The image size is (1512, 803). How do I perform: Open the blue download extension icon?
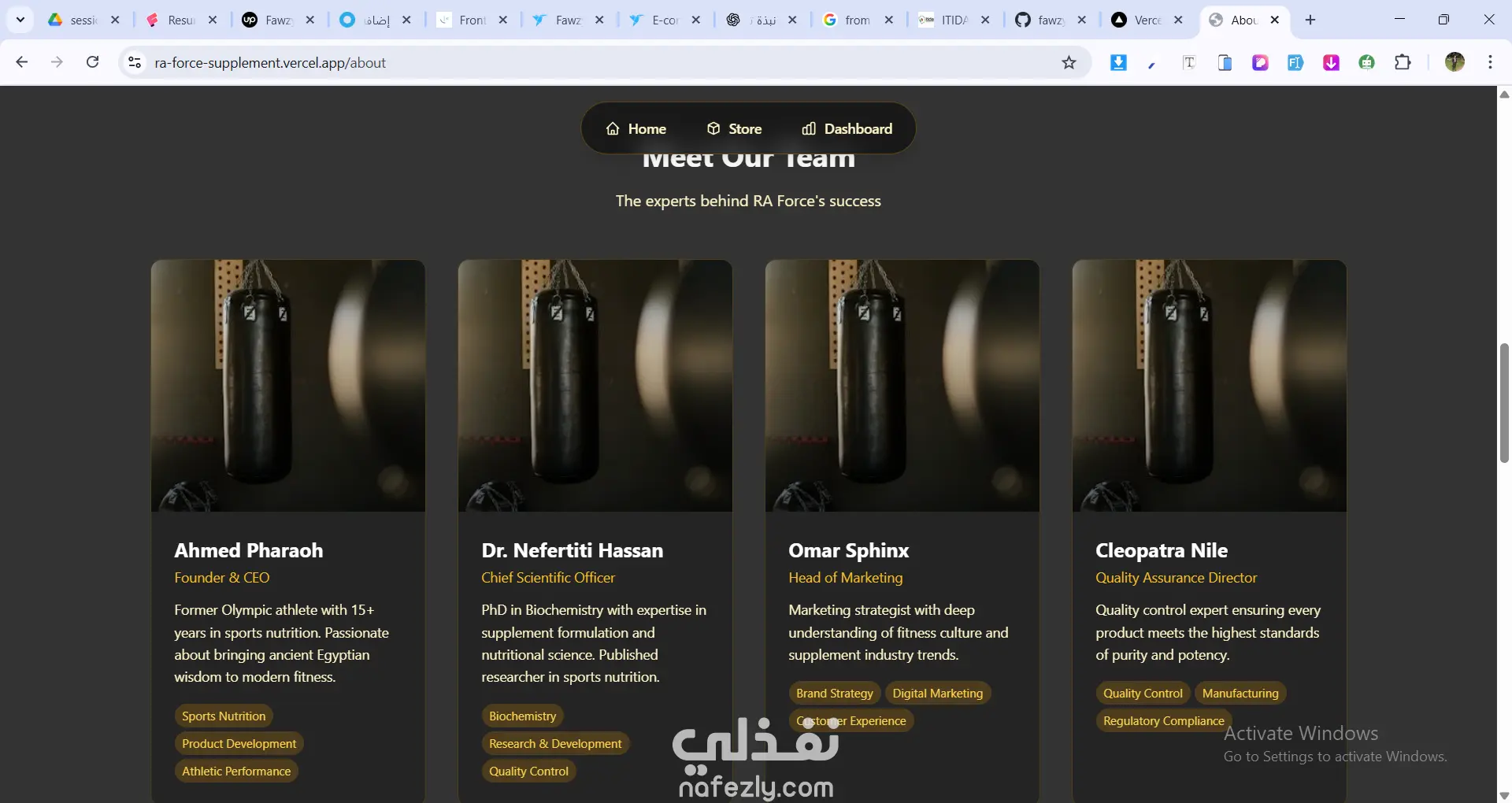1118,62
